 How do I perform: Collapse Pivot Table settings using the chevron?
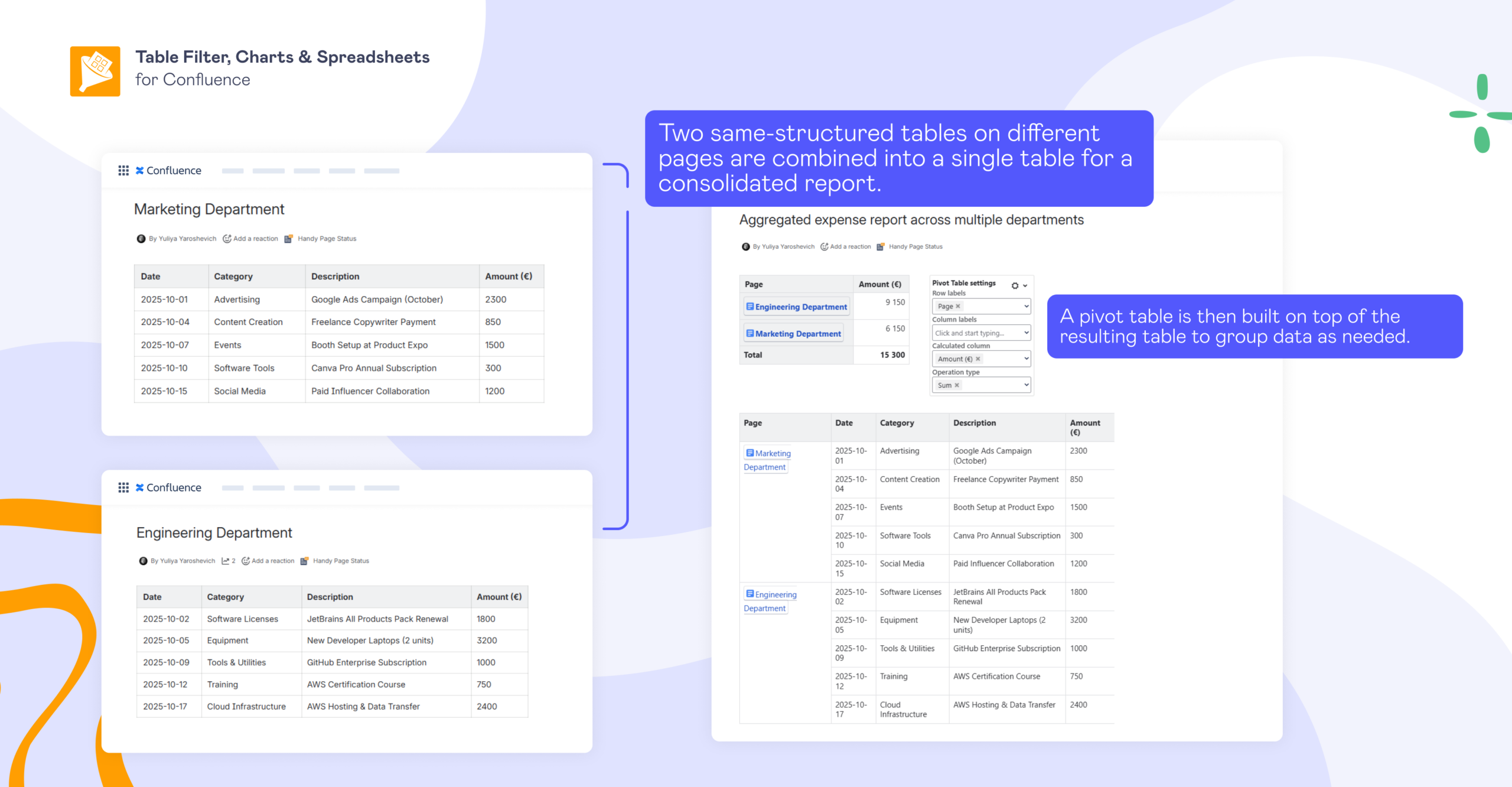click(1025, 286)
